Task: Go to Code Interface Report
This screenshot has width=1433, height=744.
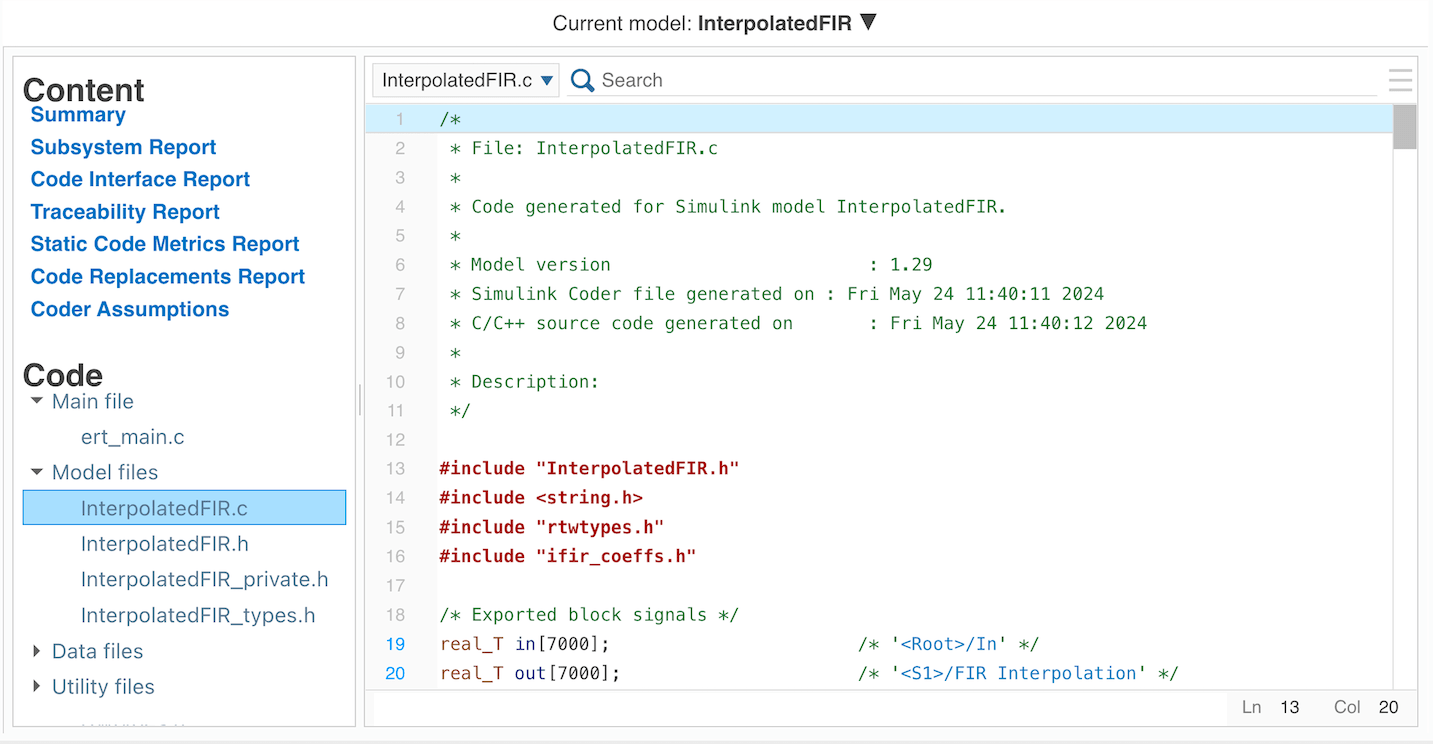Action: (140, 179)
